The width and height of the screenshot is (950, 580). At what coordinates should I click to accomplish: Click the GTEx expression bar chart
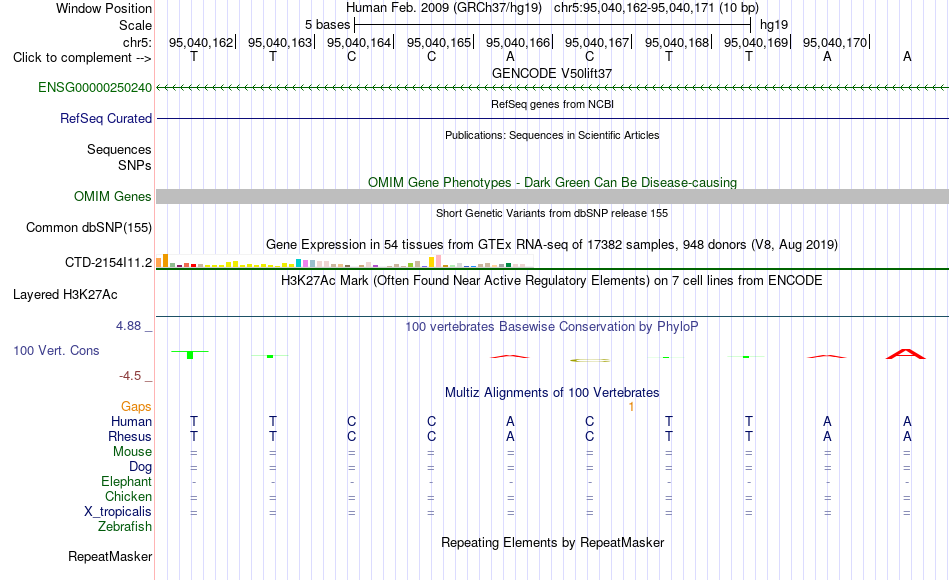click(344, 261)
